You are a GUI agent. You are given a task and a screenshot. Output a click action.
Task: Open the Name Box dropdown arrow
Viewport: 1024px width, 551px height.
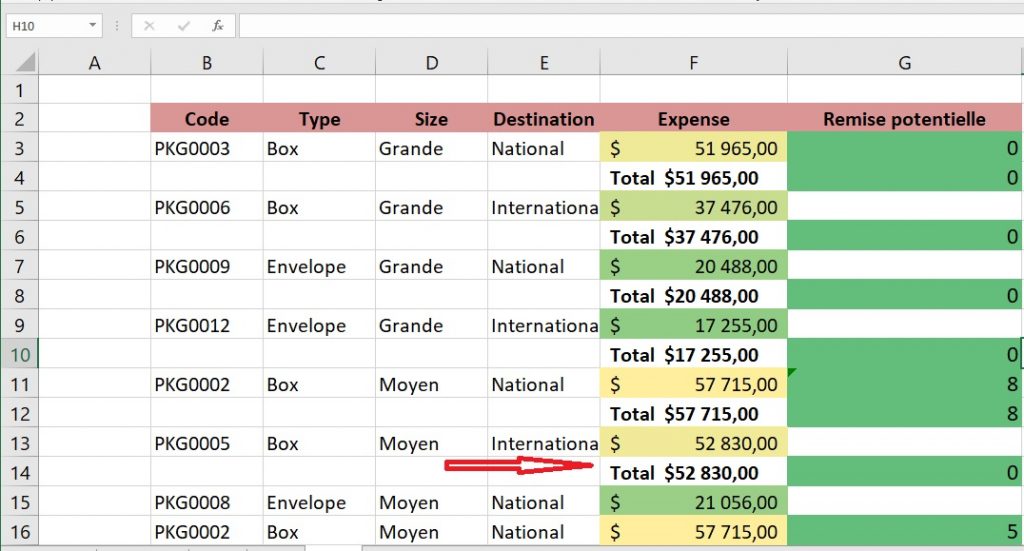pyautogui.click(x=93, y=26)
